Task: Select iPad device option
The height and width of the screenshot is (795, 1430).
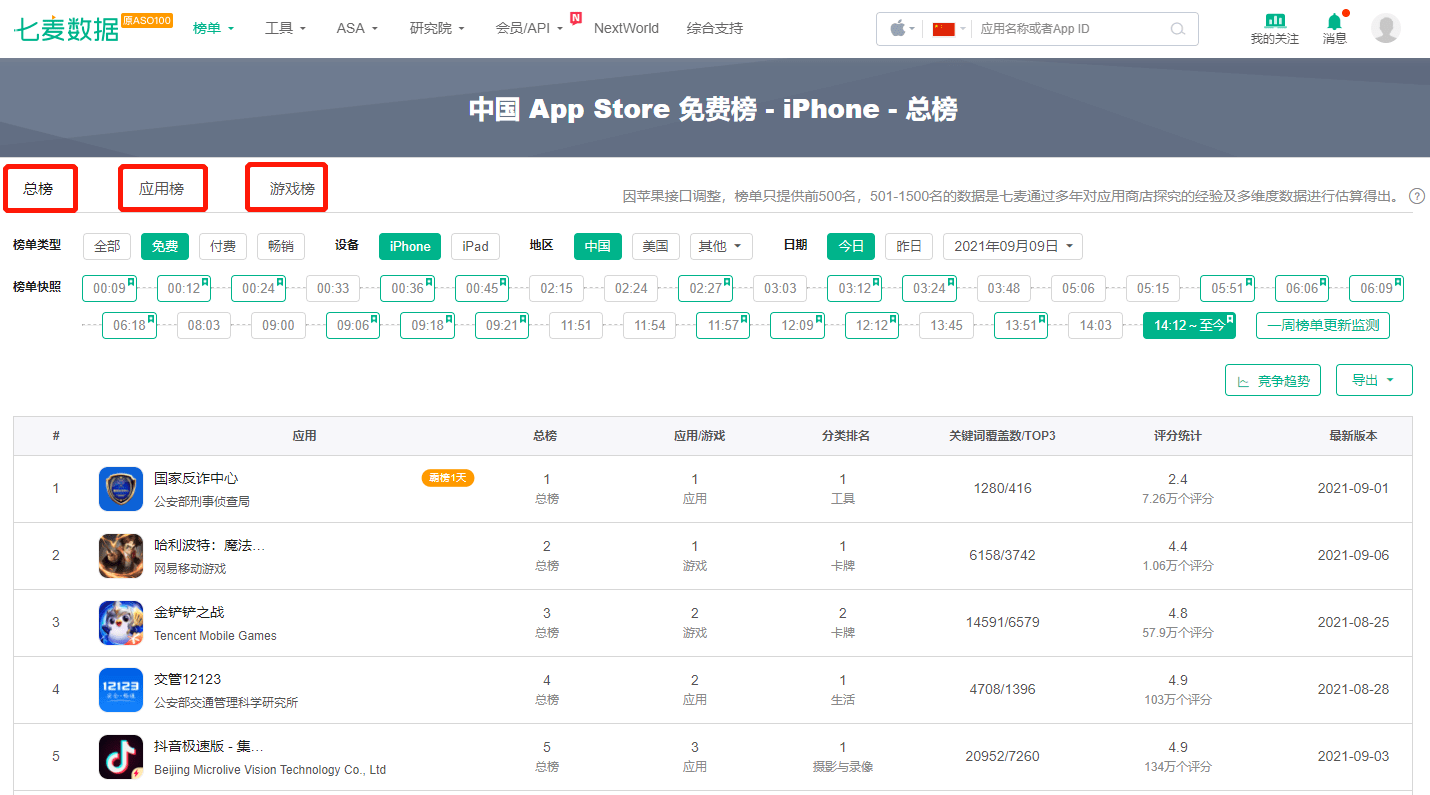Action: click(475, 246)
